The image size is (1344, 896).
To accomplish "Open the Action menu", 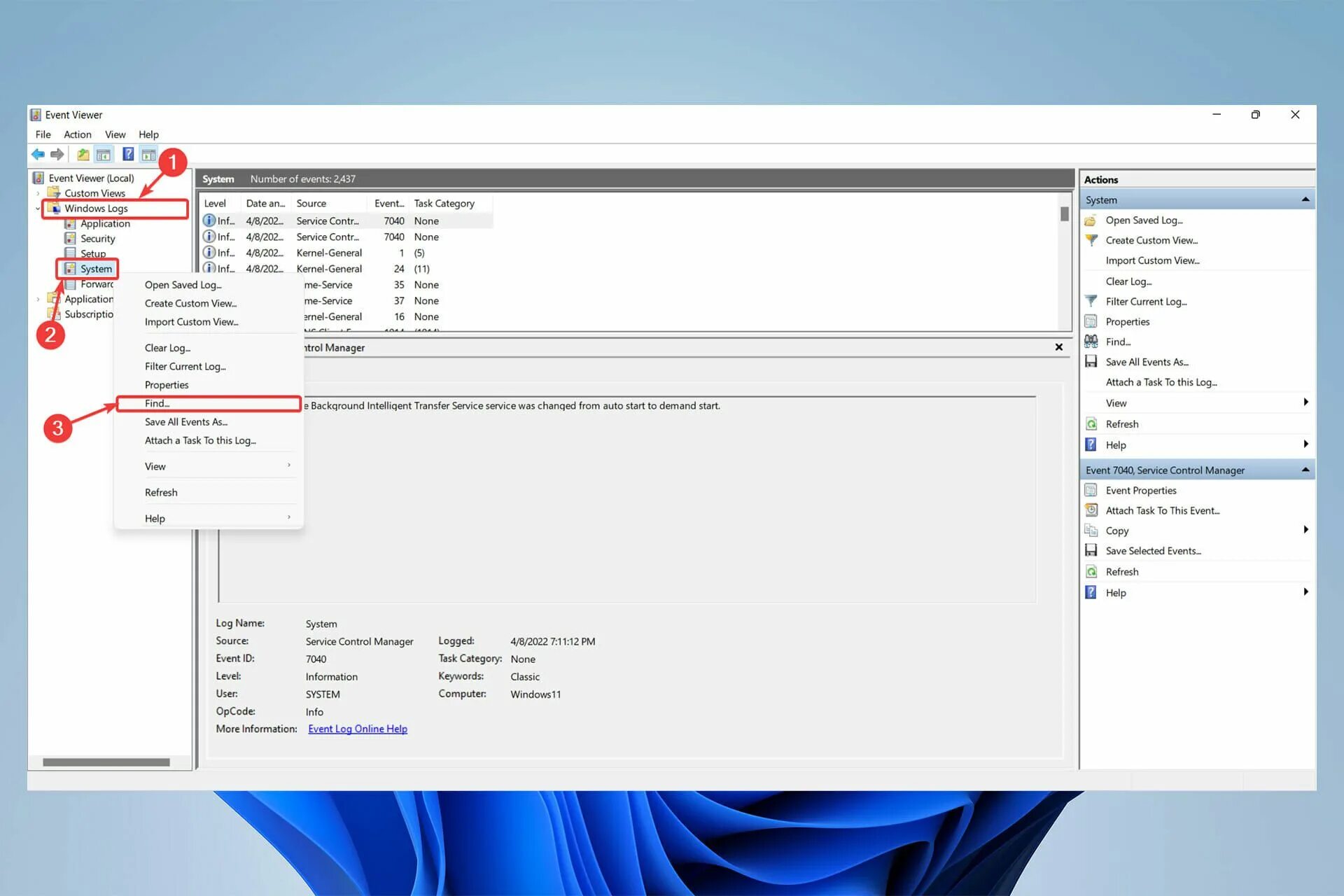I will point(77,134).
